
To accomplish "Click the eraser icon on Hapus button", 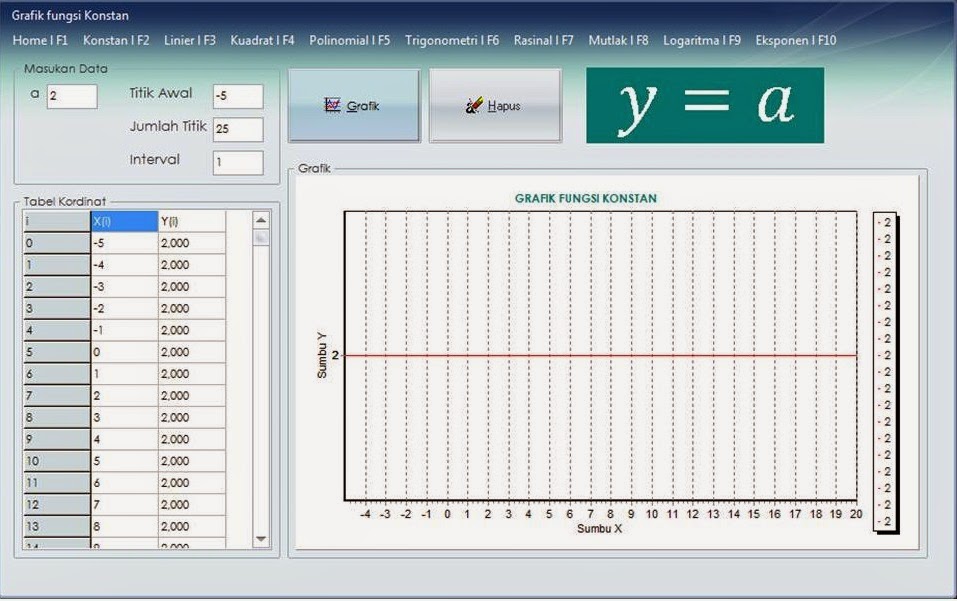I will click(474, 105).
